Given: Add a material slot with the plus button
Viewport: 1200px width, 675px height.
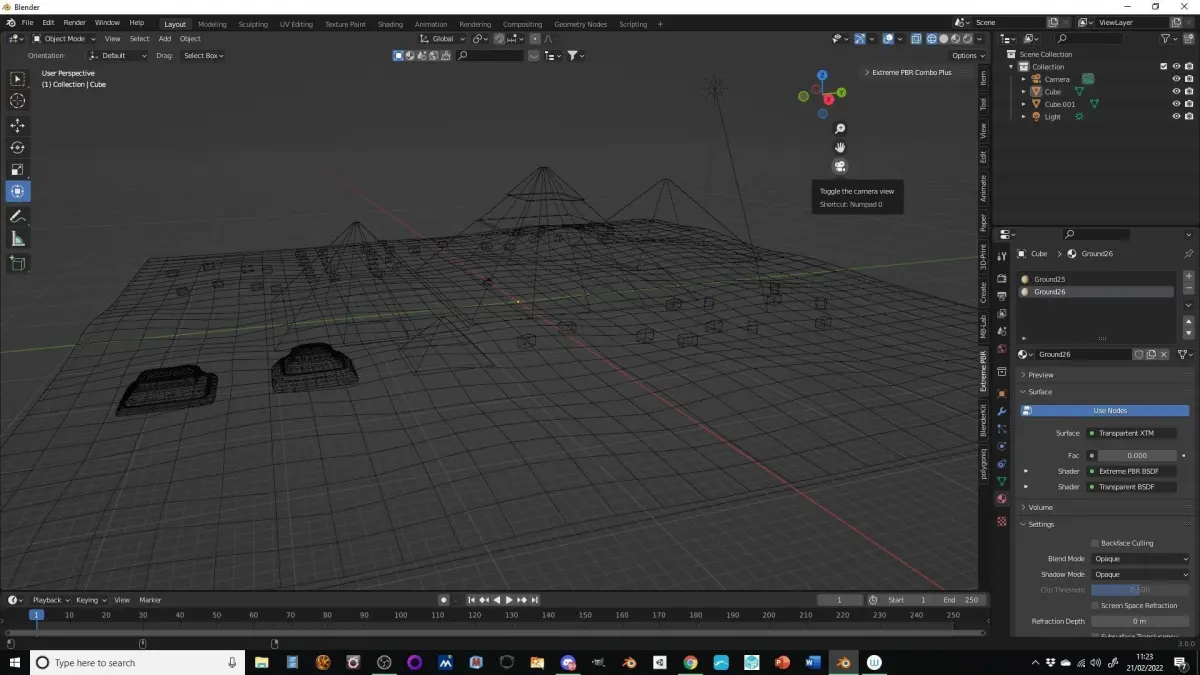Looking at the screenshot, I should coord(1188,276).
